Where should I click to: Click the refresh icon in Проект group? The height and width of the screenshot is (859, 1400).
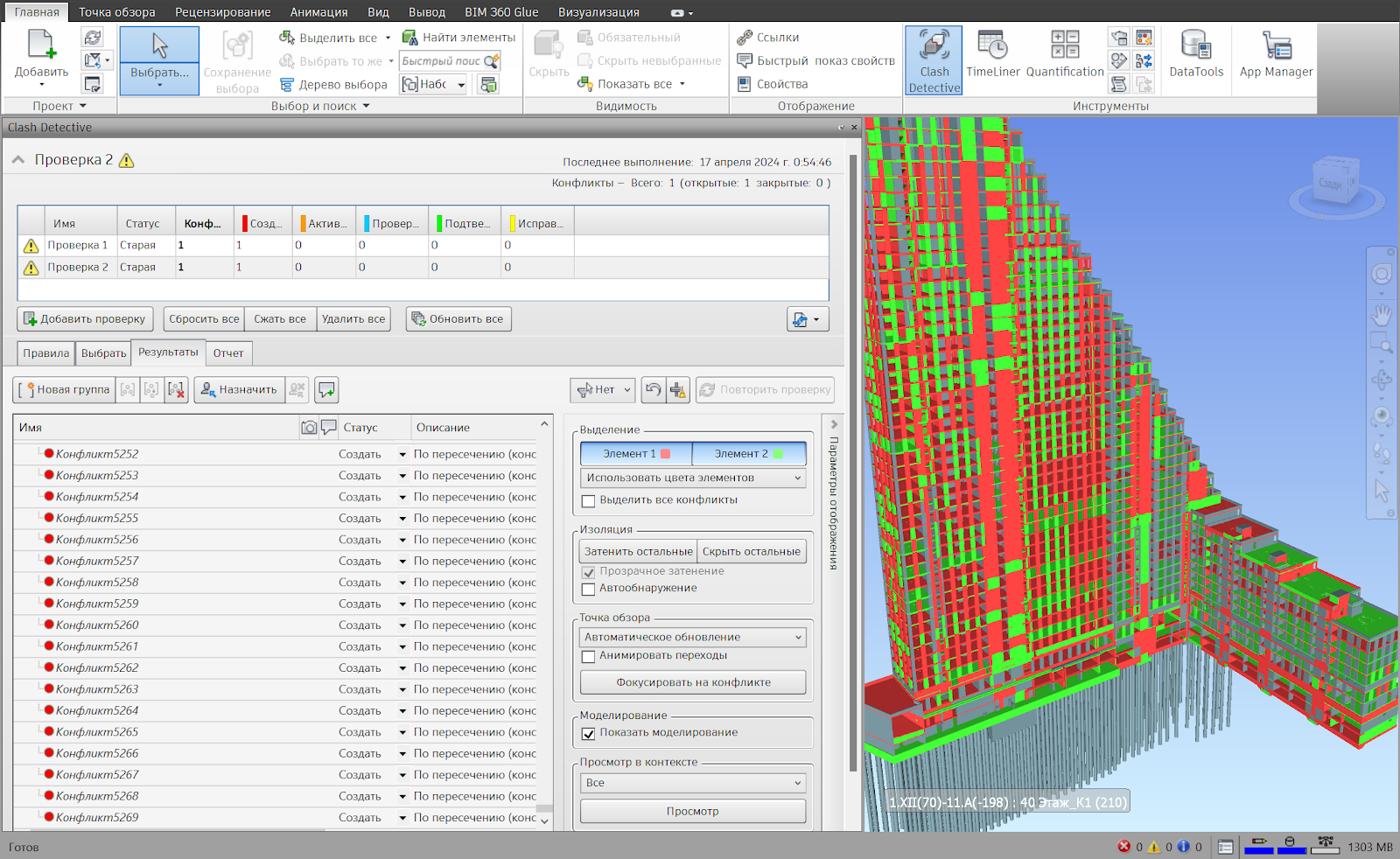pos(92,37)
